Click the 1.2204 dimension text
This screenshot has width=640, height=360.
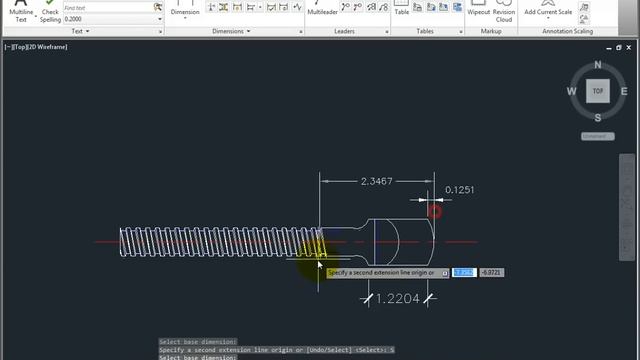tap(397, 299)
